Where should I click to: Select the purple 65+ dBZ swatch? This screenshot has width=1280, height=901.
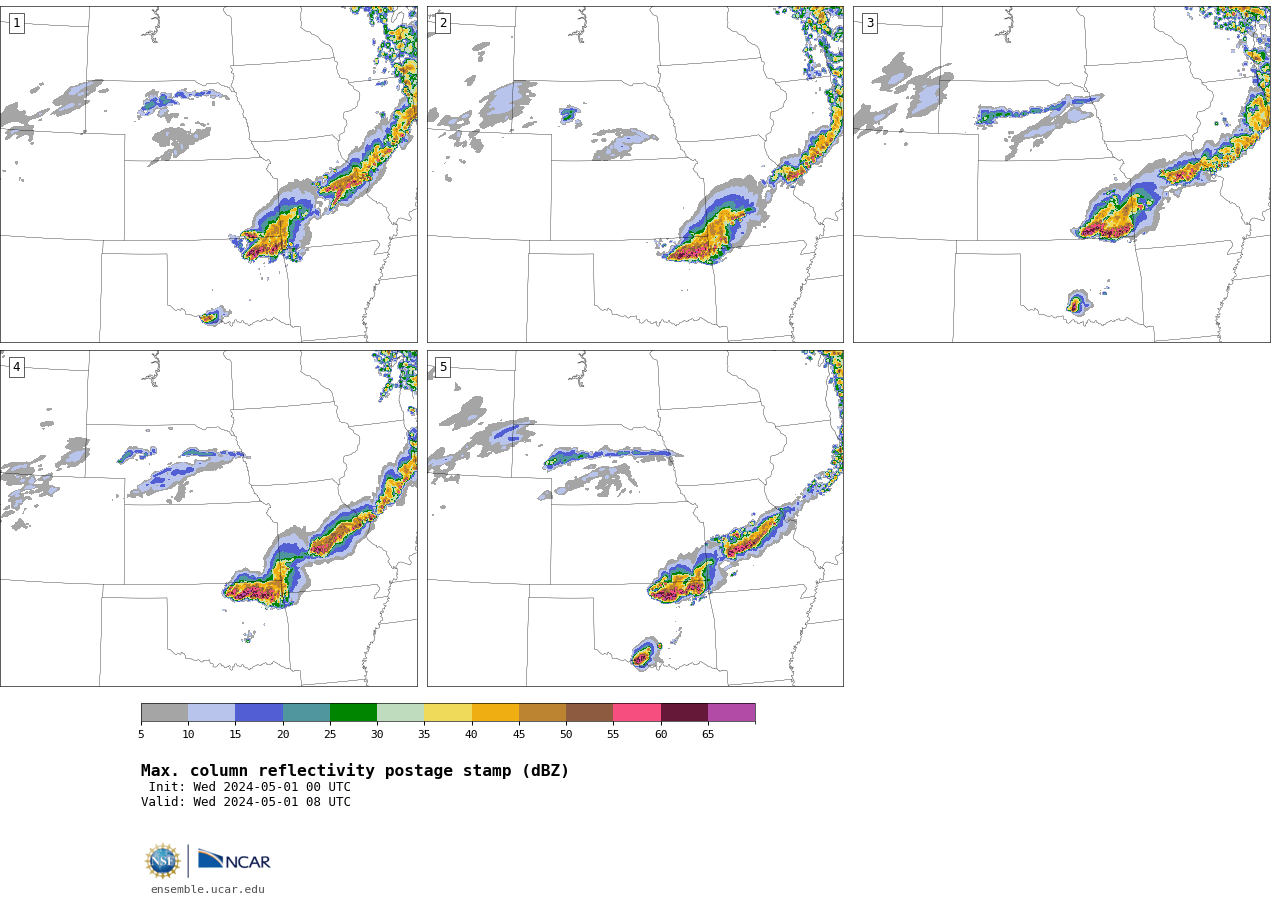731,713
